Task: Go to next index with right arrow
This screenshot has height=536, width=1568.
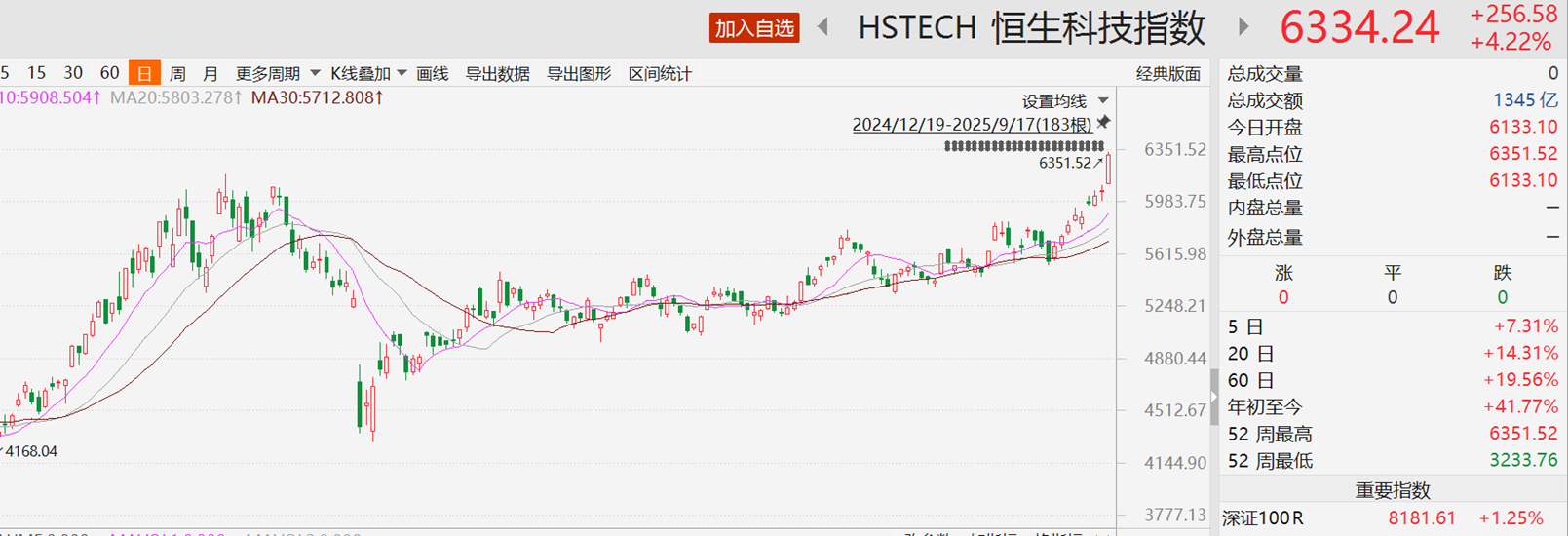Action: coord(1243,27)
